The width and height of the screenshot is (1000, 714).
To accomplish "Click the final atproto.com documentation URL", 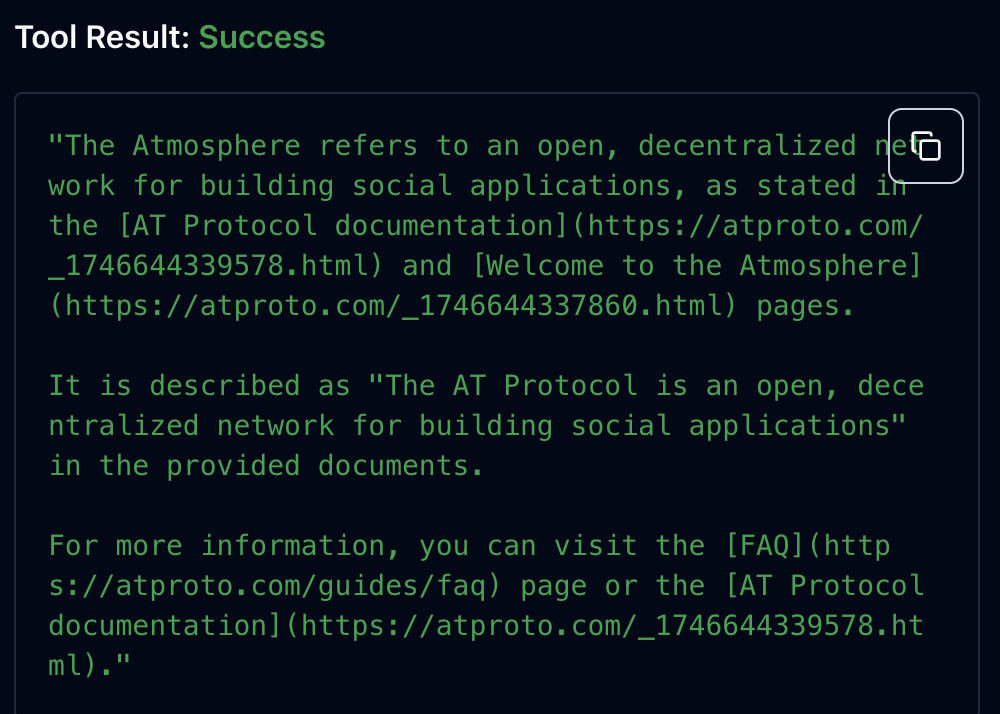I will [x=600, y=625].
